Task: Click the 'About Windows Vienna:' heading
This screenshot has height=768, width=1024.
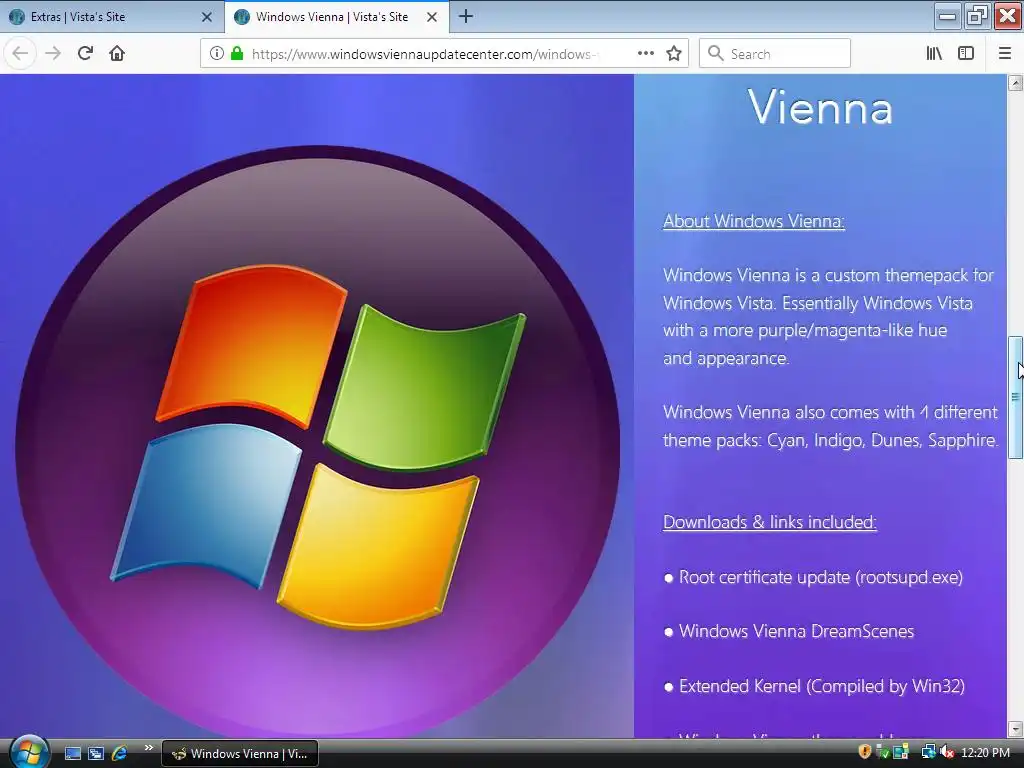Action: [x=754, y=221]
